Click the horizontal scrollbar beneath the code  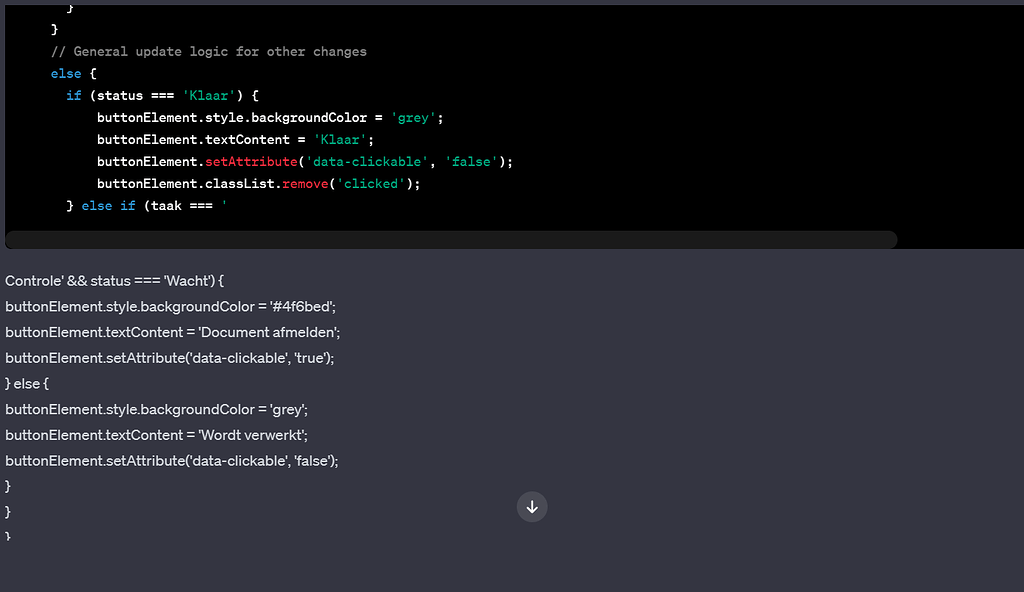click(x=450, y=239)
